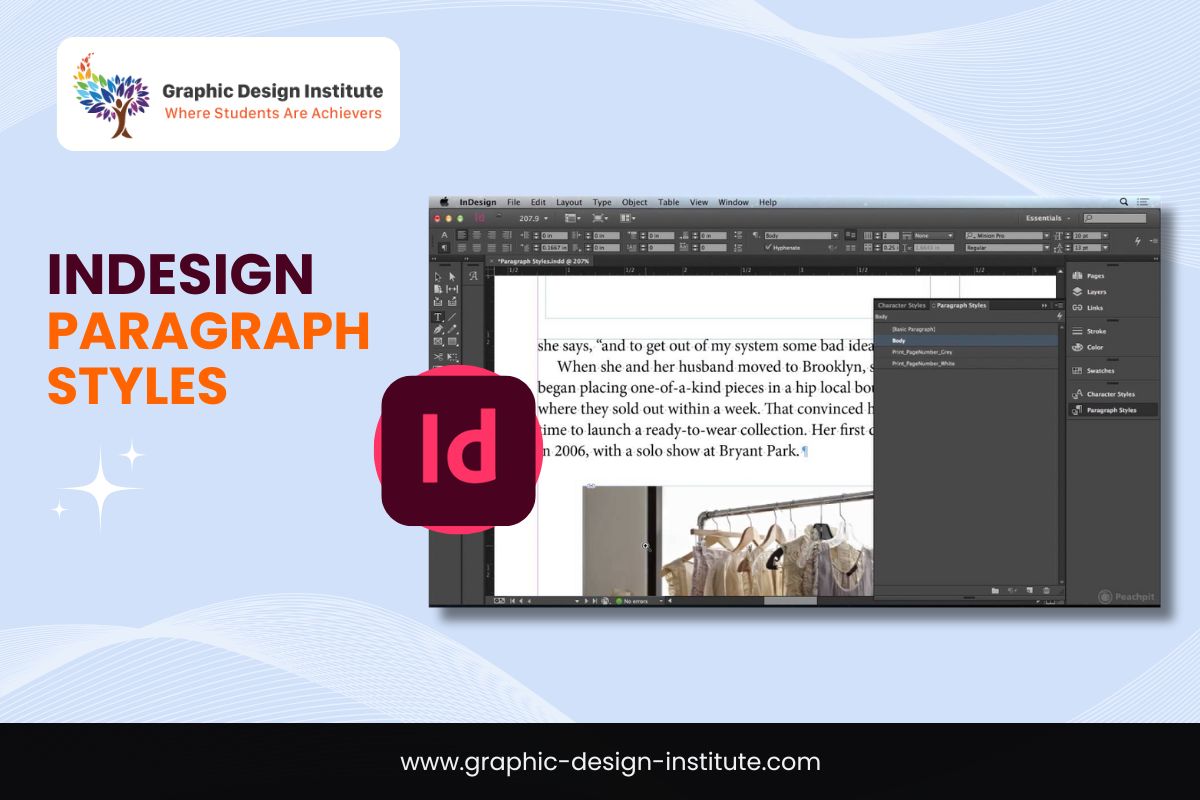Viewport: 1200px width, 800px height.
Task: Open the Essentials workspace dropdown
Action: pyautogui.click(x=1044, y=217)
